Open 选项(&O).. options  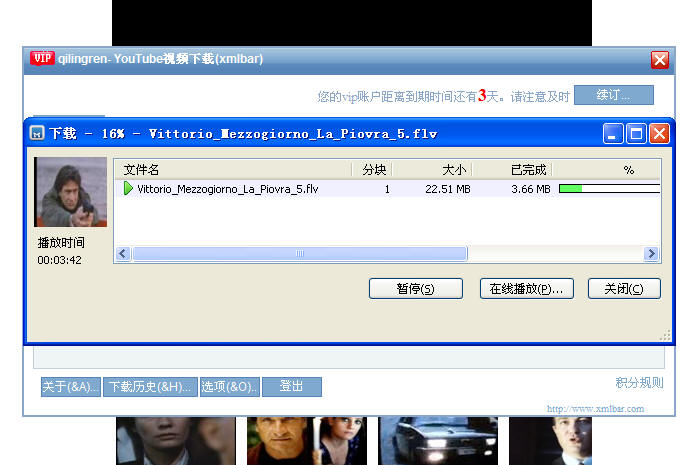click(x=230, y=387)
